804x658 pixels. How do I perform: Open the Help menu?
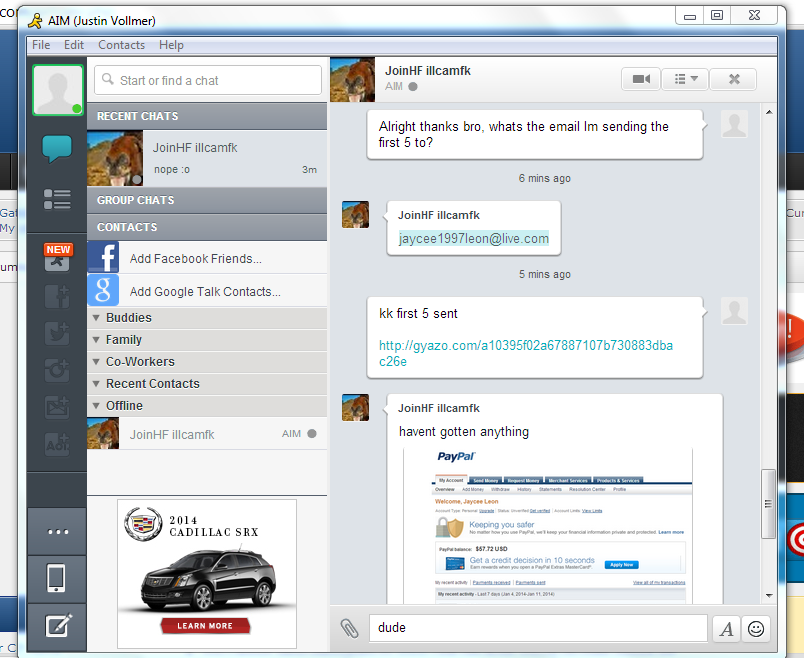click(x=171, y=45)
